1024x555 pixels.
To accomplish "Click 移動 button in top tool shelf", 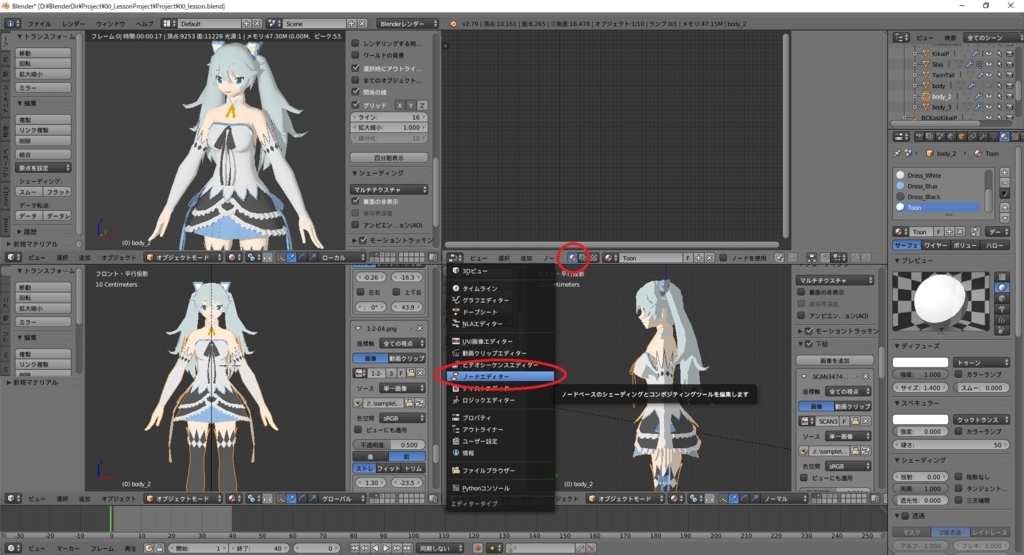I will point(44,53).
